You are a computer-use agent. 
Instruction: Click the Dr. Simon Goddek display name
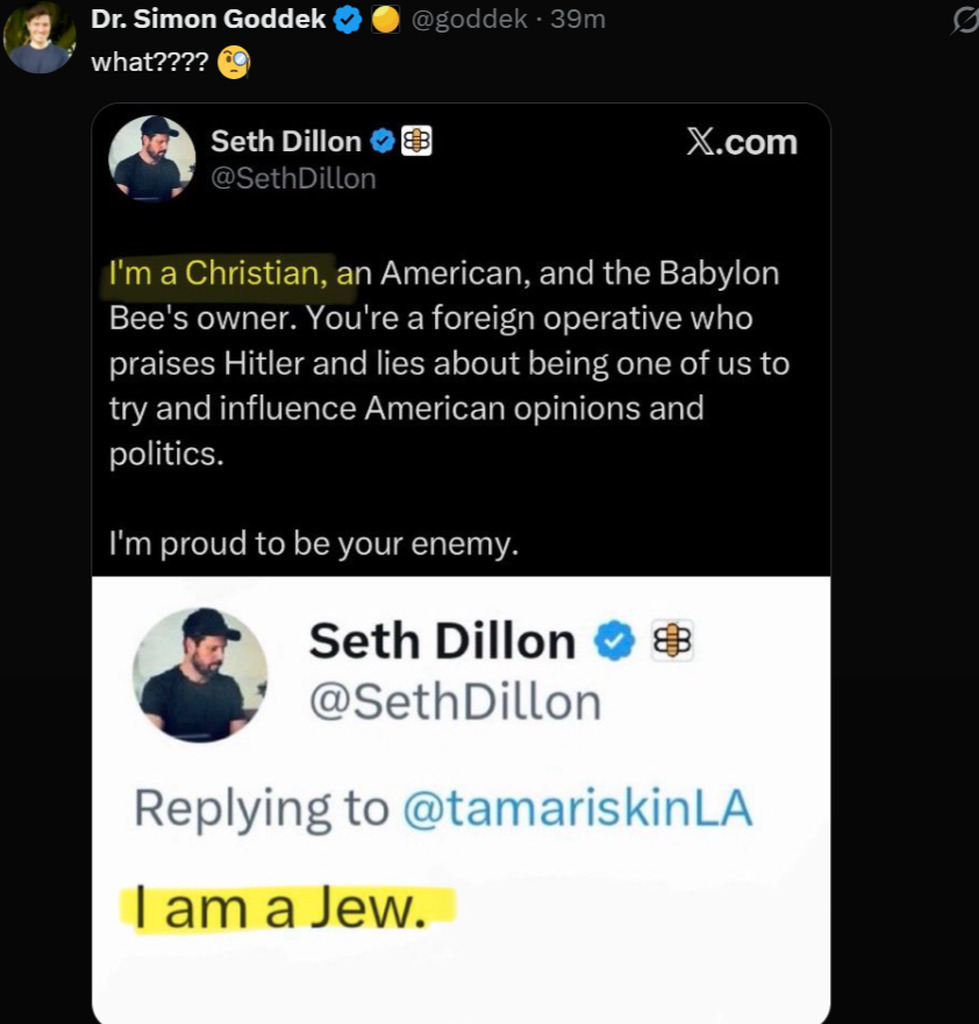[208, 20]
